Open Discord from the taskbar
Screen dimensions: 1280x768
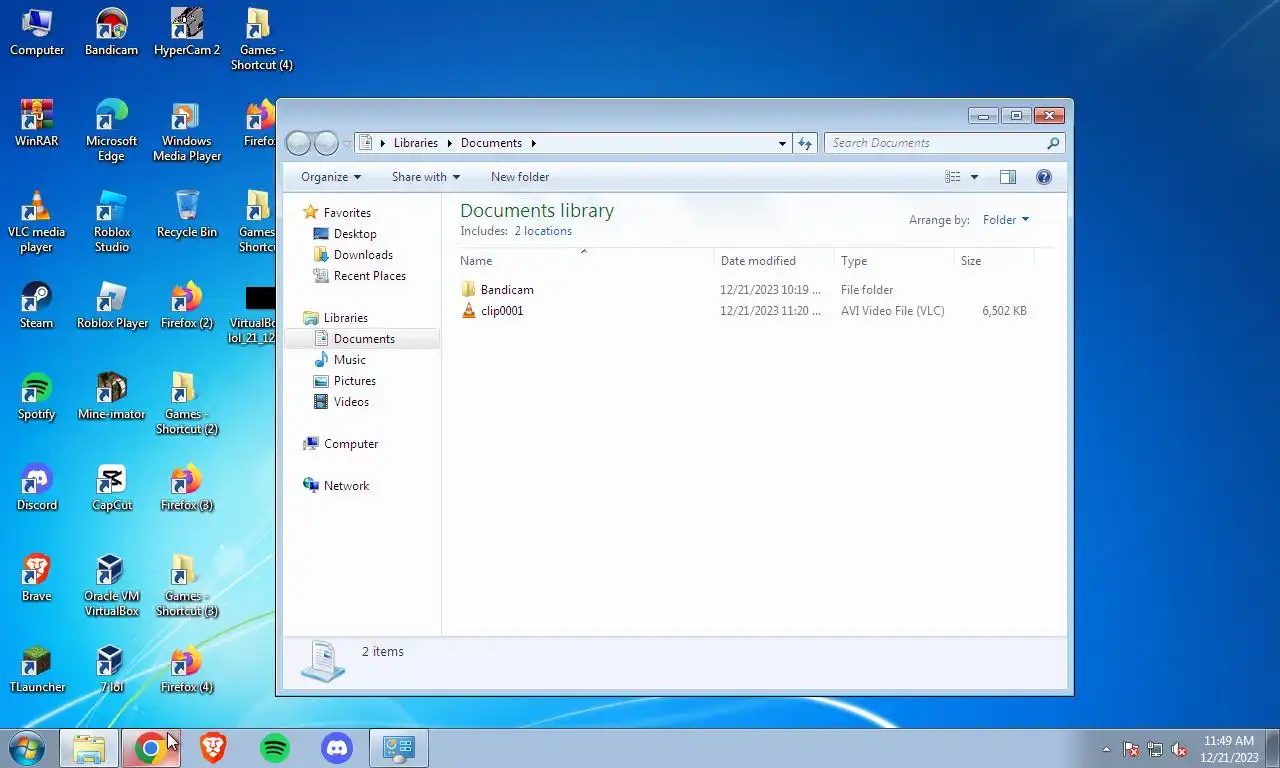[337, 748]
